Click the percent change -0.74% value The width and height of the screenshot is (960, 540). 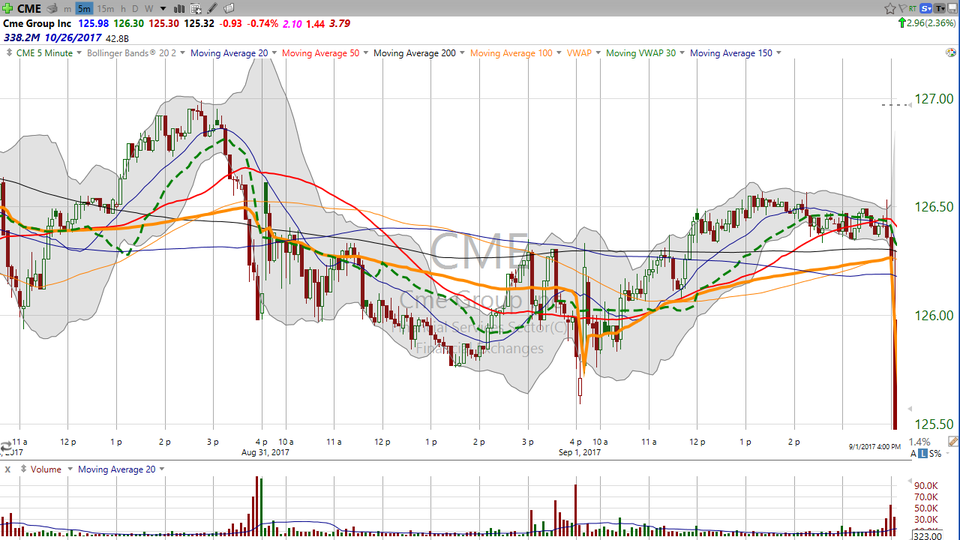(263, 23)
